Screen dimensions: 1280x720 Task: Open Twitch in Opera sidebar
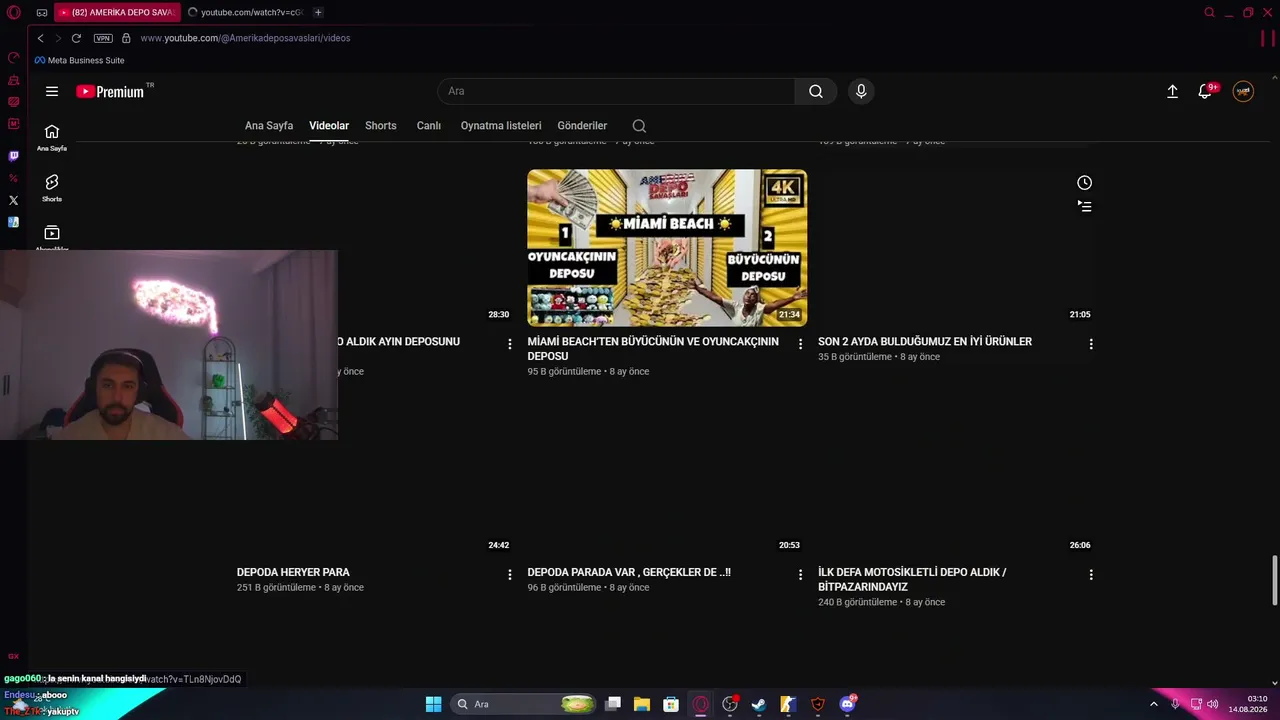[13, 156]
